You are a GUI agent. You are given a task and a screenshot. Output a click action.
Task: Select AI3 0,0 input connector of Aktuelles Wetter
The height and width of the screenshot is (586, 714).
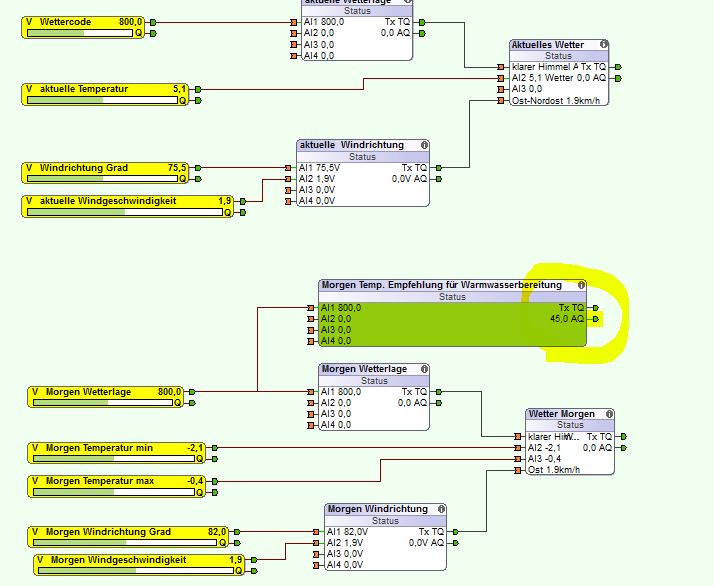coord(501,89)
